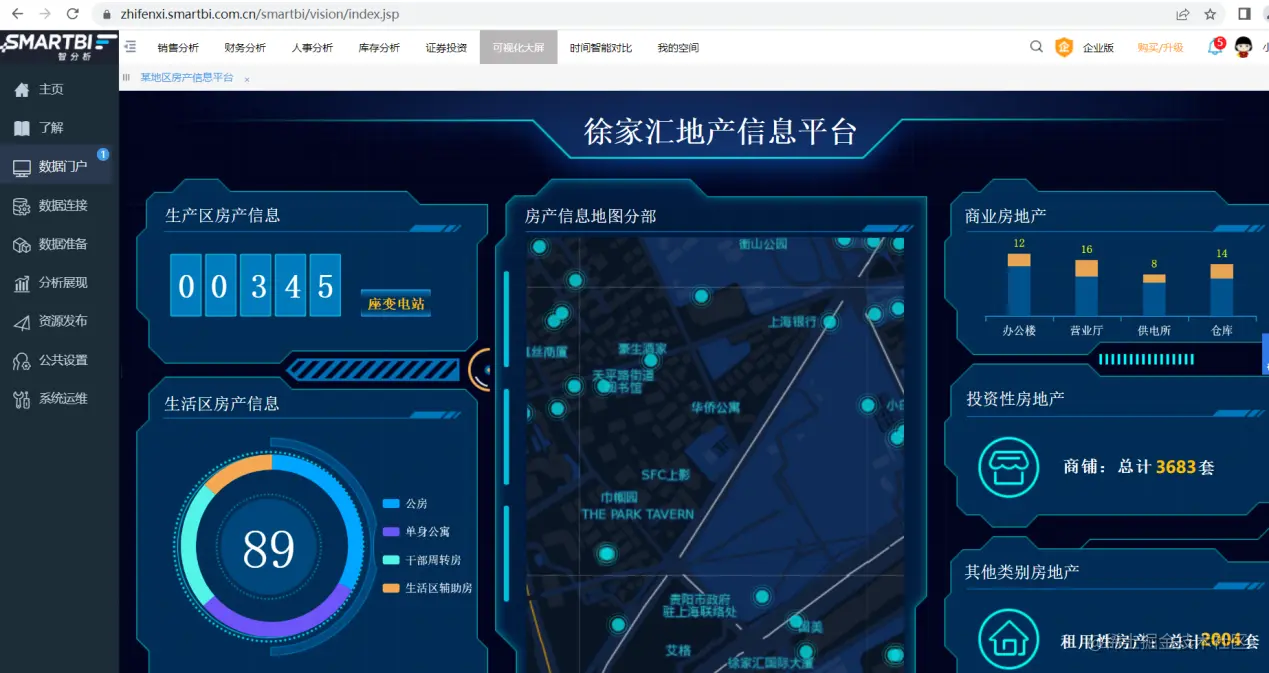Click the orange 企业版 shield badge
1269x673 pixels.
[1064, 46]
